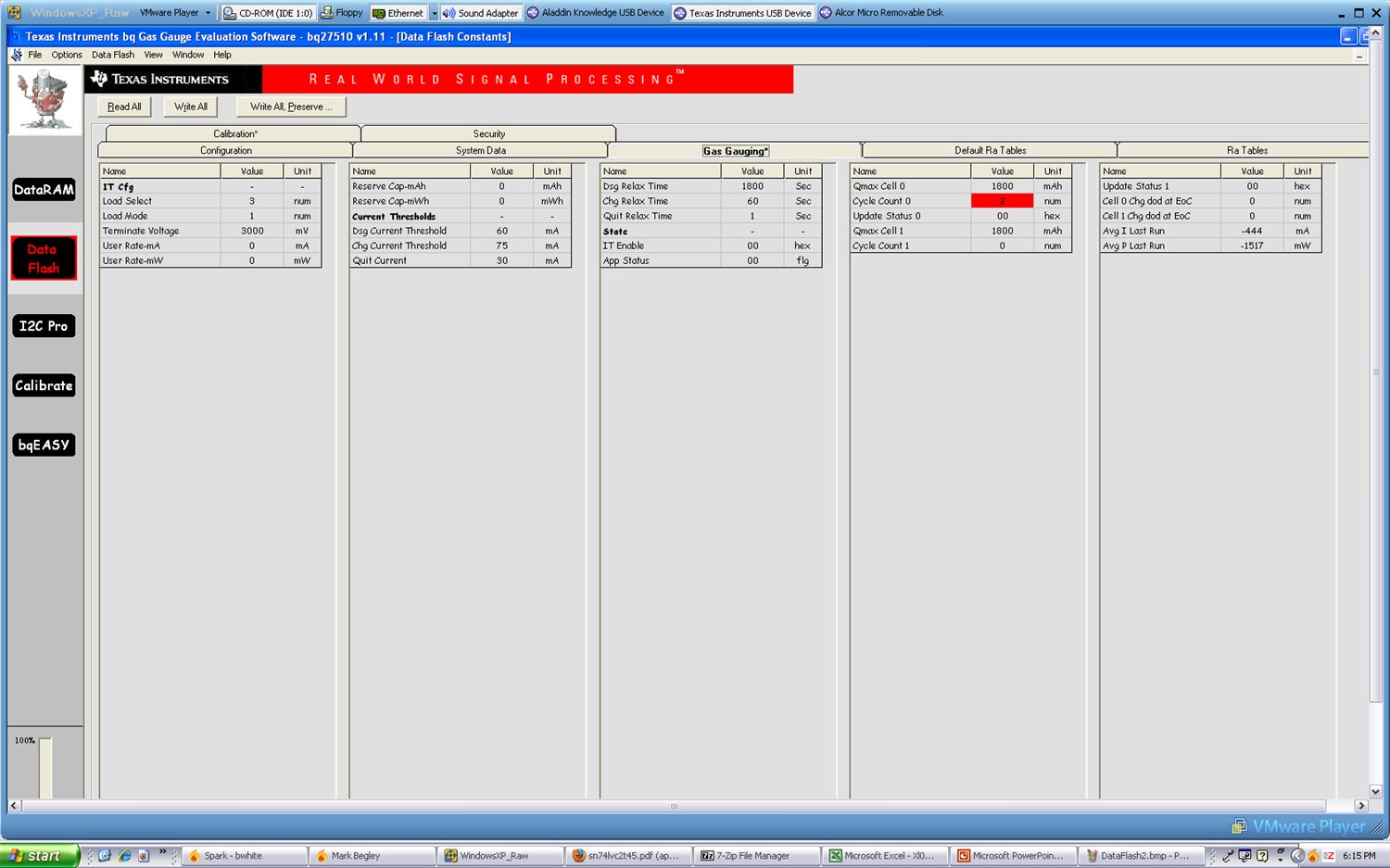Image resolution: width=1390 pixels, height=868 pixels.
Task: Click the 'User Rate-mA' row label
Action: [132, 245]
